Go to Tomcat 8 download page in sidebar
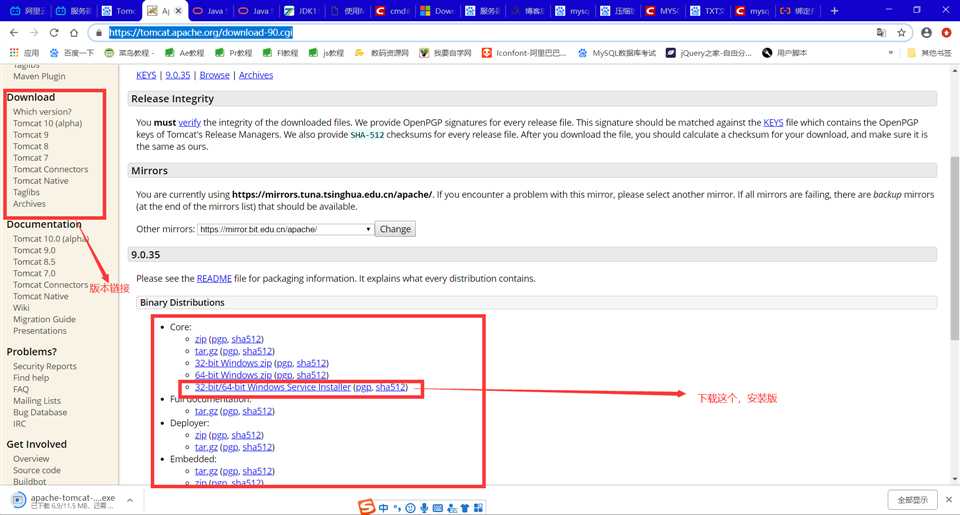Viewport: 960px width, 515px height. pos(30,146)
